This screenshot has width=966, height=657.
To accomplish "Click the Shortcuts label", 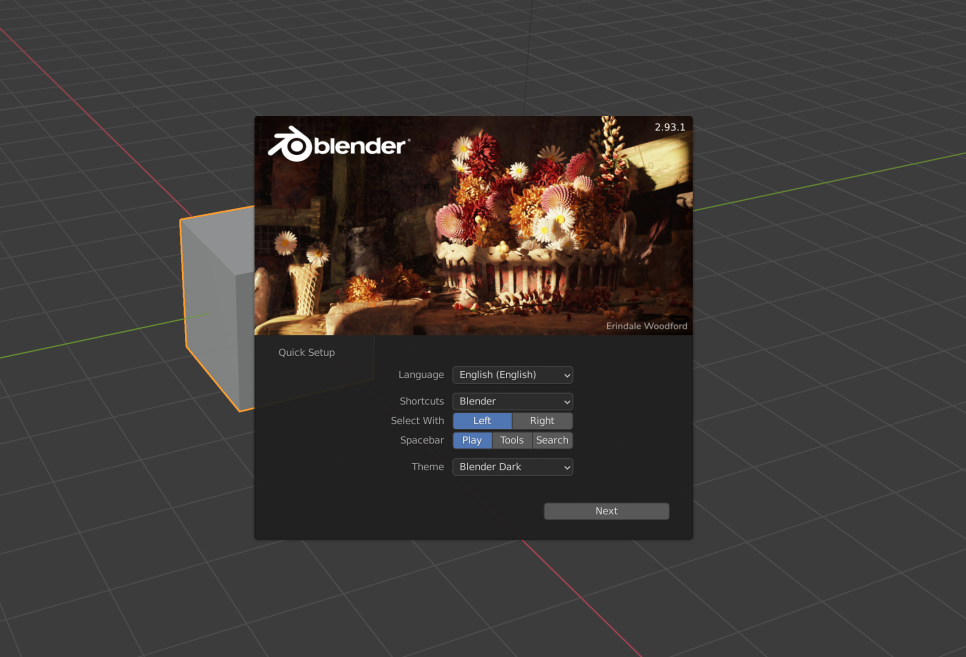I will pyautogui.click(x=421, y=401).
